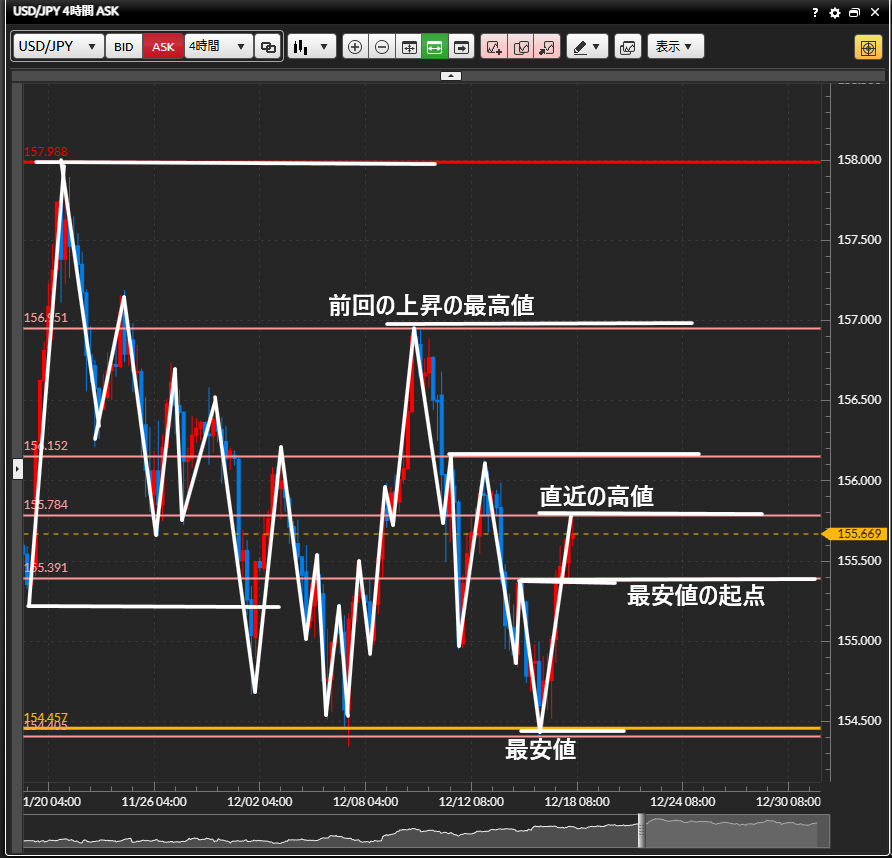Click the zoom in magnifier button
Viewport: 892px width, 858px height.
pos(355,47)
